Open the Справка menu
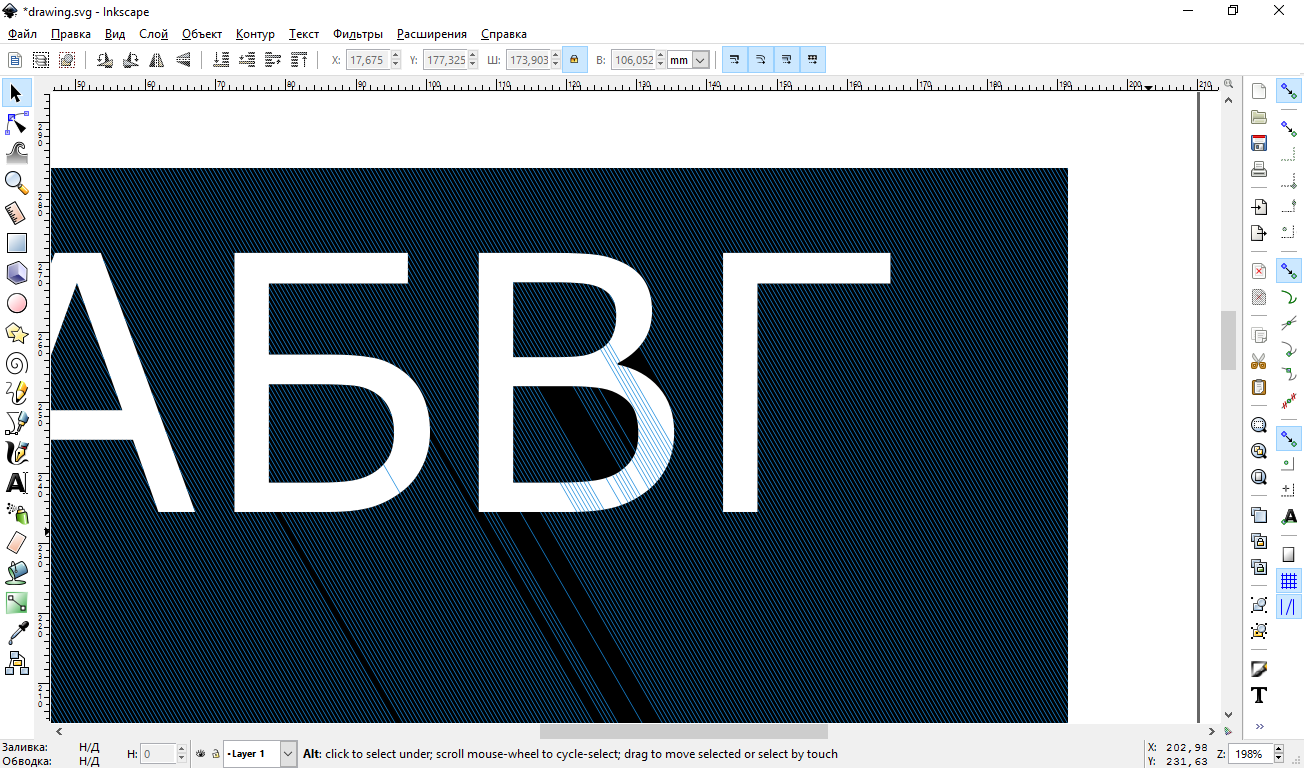Viewport: 1304px width, 768px height. point(504,34)
